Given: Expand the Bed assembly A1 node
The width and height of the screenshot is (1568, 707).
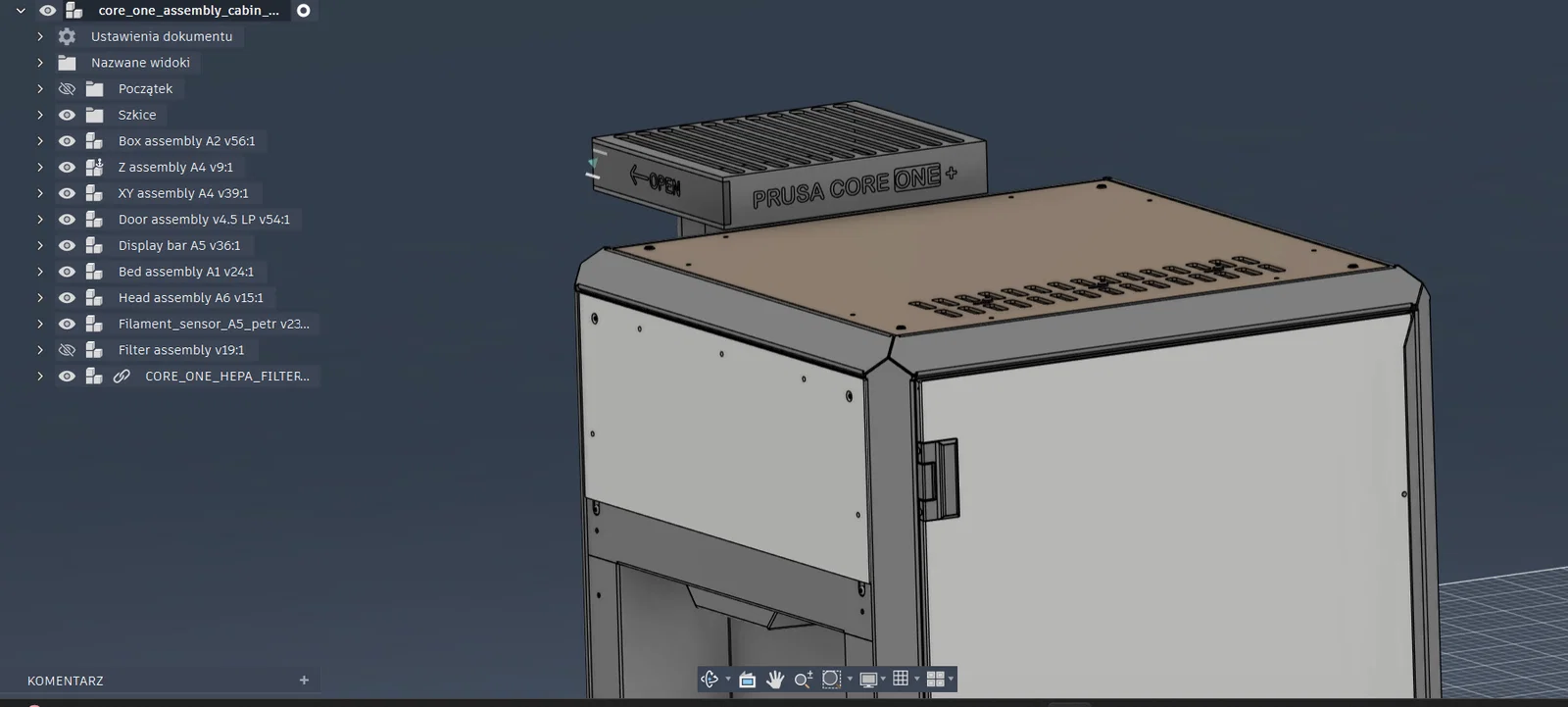Looking at the screenshot, I should pyautogui.click(x=40, y=272).
